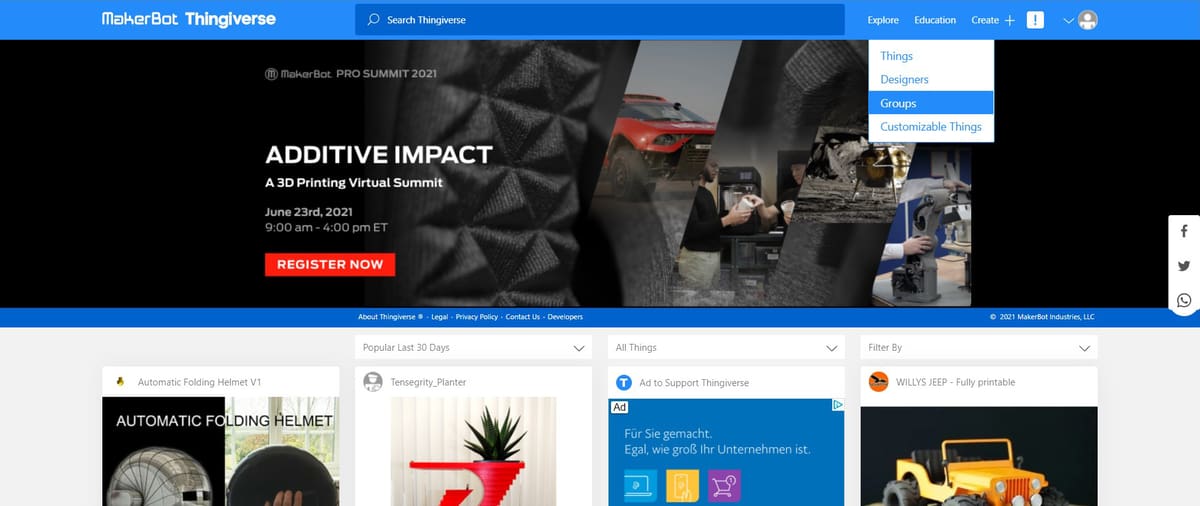Viewport: 1200px width, 506px height.
Task: Open the user profile avatar
Action: tap(1088, 20)
